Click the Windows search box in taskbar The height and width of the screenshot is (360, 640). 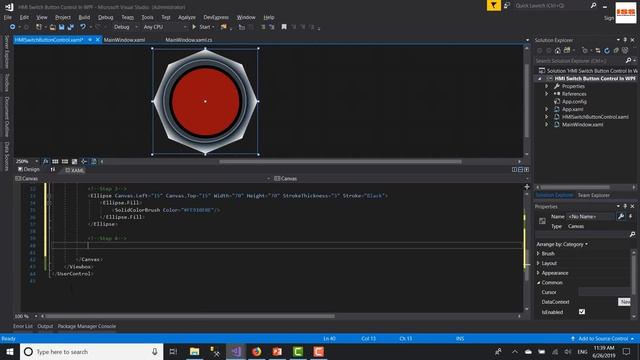pyautogui.click(x=91, y=351)
